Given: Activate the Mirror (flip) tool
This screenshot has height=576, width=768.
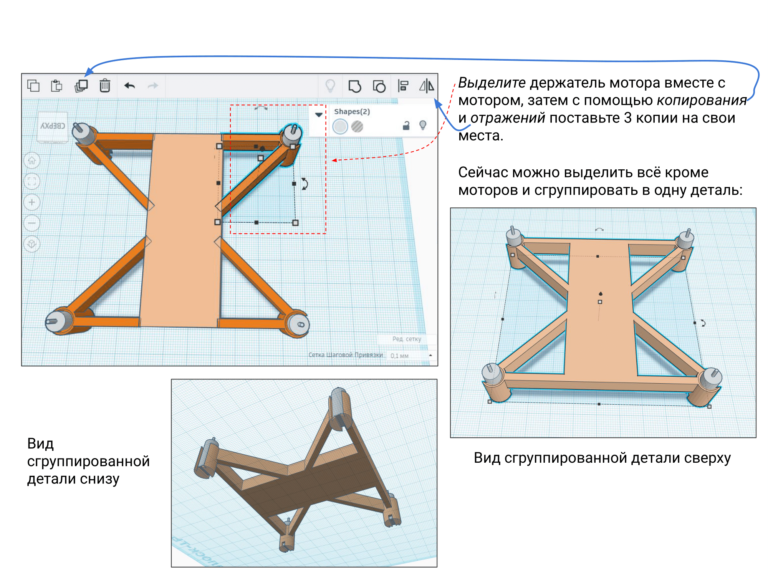Looking at the screenshot, I should (x=427, y=86).
